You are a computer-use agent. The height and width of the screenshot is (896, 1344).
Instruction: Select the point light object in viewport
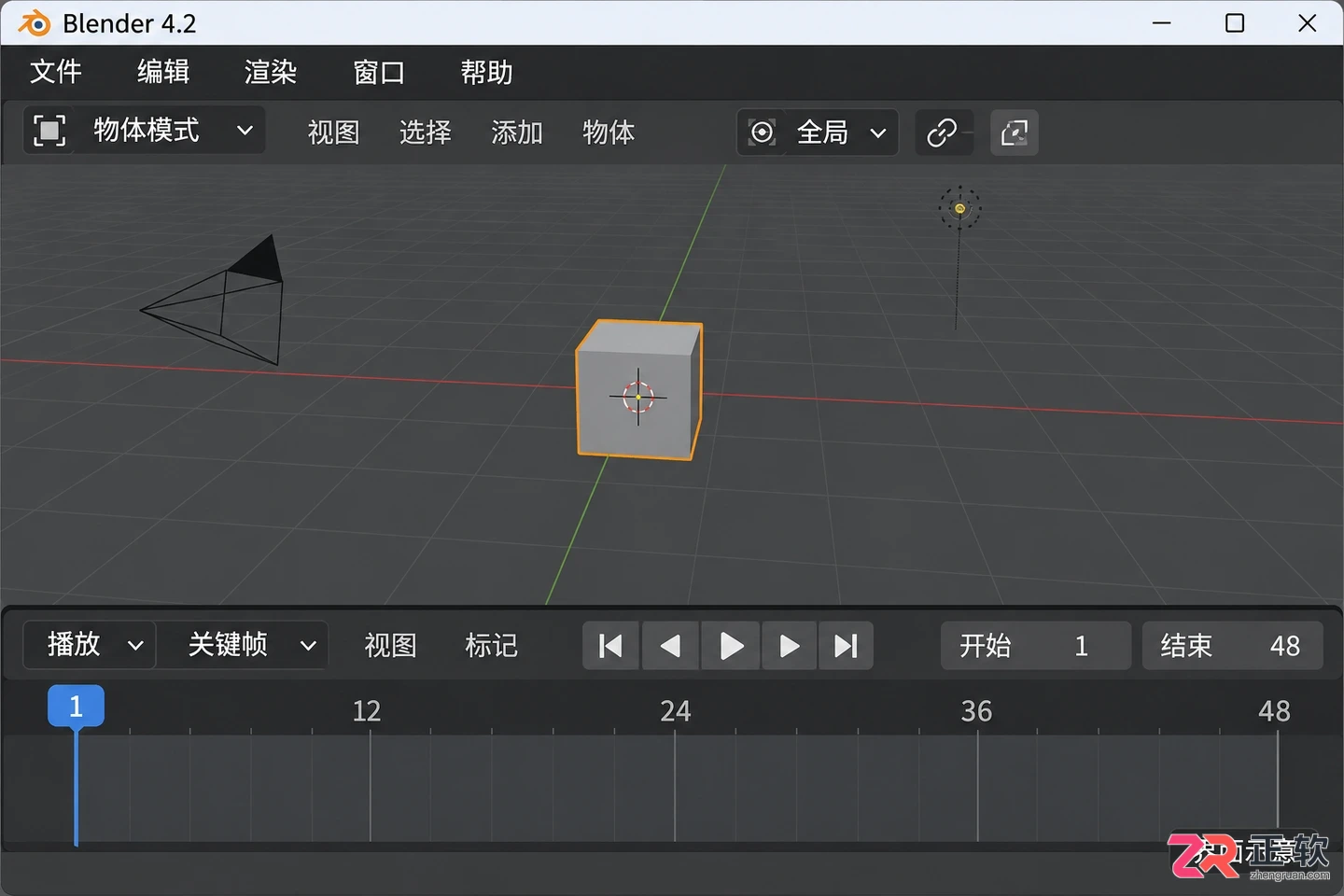[959, 208]
